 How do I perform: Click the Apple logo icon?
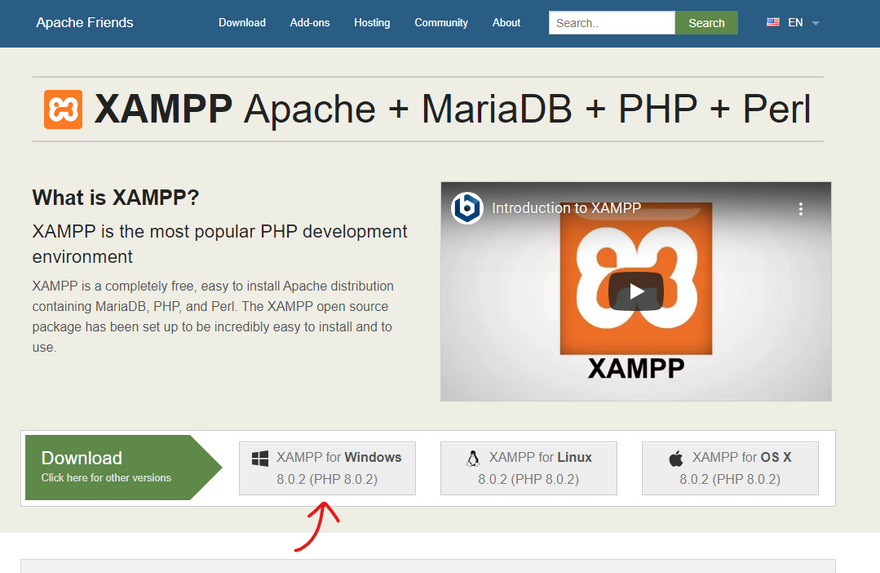click(x=676, y=458)
